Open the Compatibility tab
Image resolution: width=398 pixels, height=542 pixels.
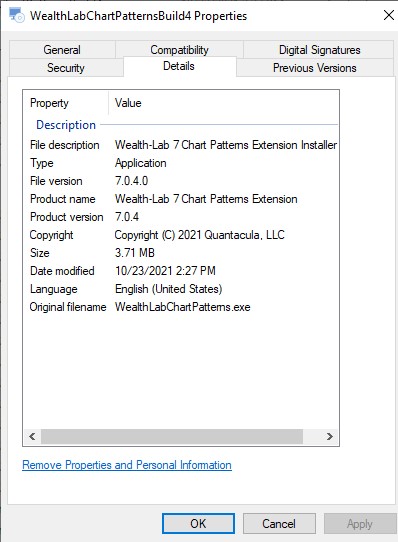[179, 50]
